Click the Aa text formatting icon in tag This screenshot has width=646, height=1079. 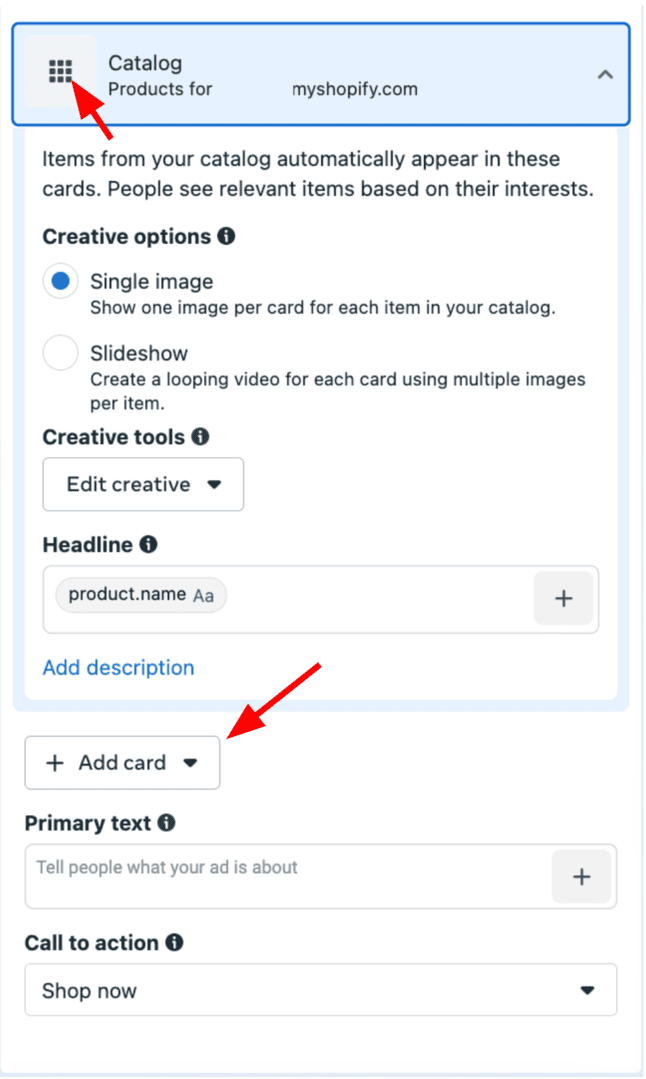click(x=203, y=596)
